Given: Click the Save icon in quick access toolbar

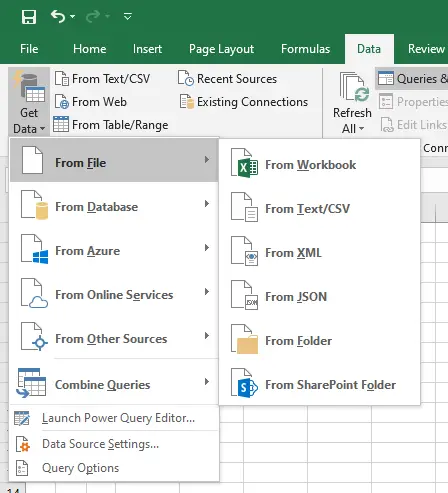Looking at the screenshot, I should [x=29, y=17].
